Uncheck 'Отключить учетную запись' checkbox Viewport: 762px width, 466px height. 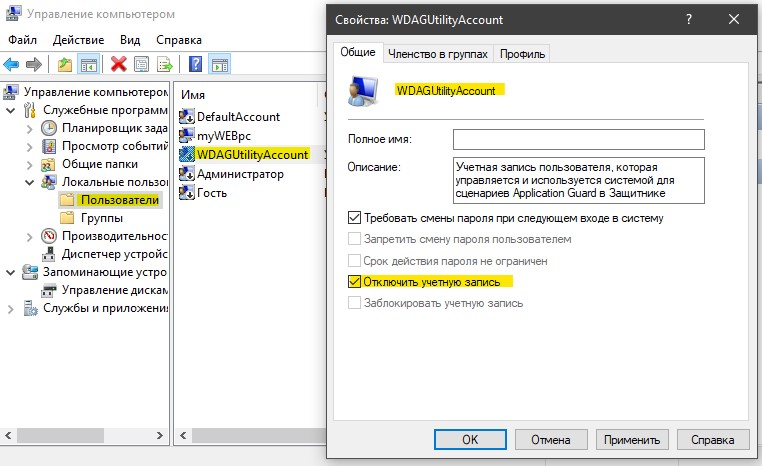click(354, 281)
